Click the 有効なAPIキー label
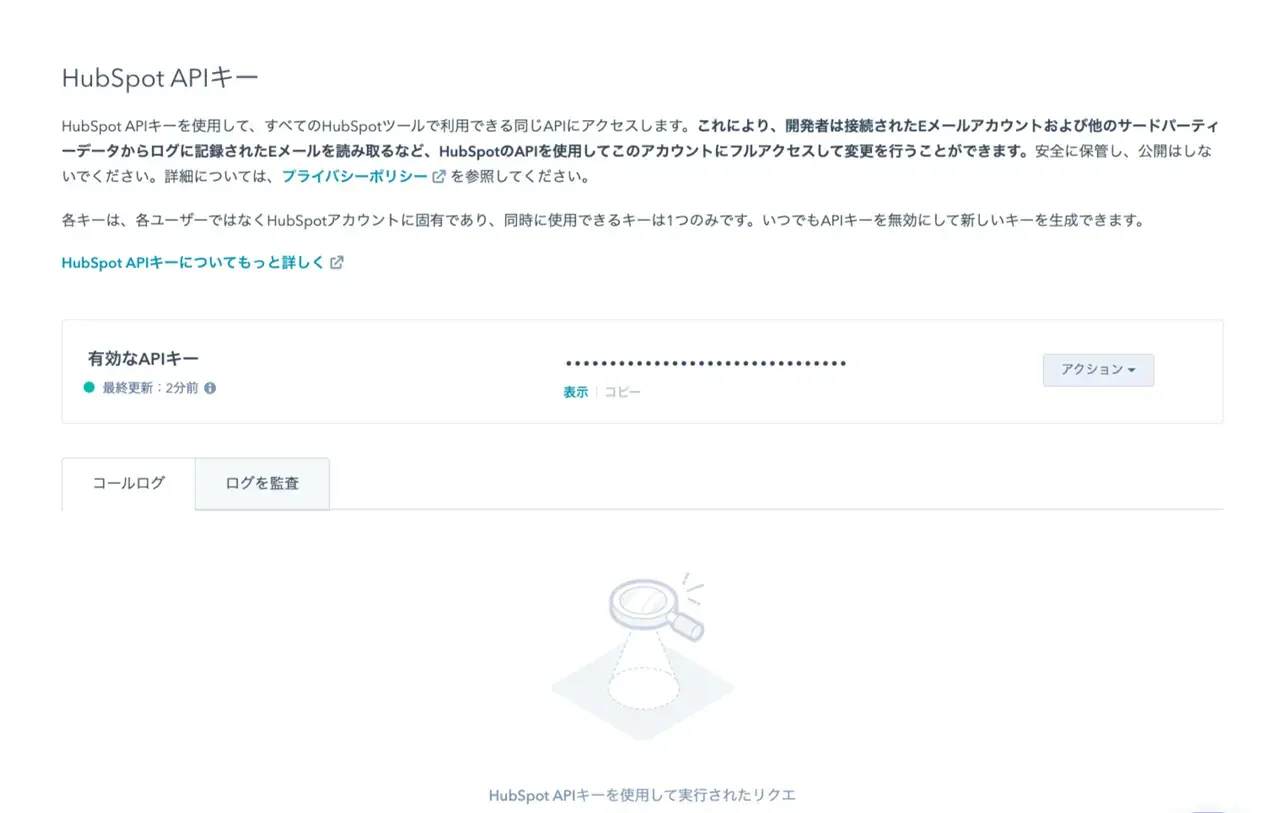The image size is (1280, 813). pyautogui.click(x=144, y=358)
